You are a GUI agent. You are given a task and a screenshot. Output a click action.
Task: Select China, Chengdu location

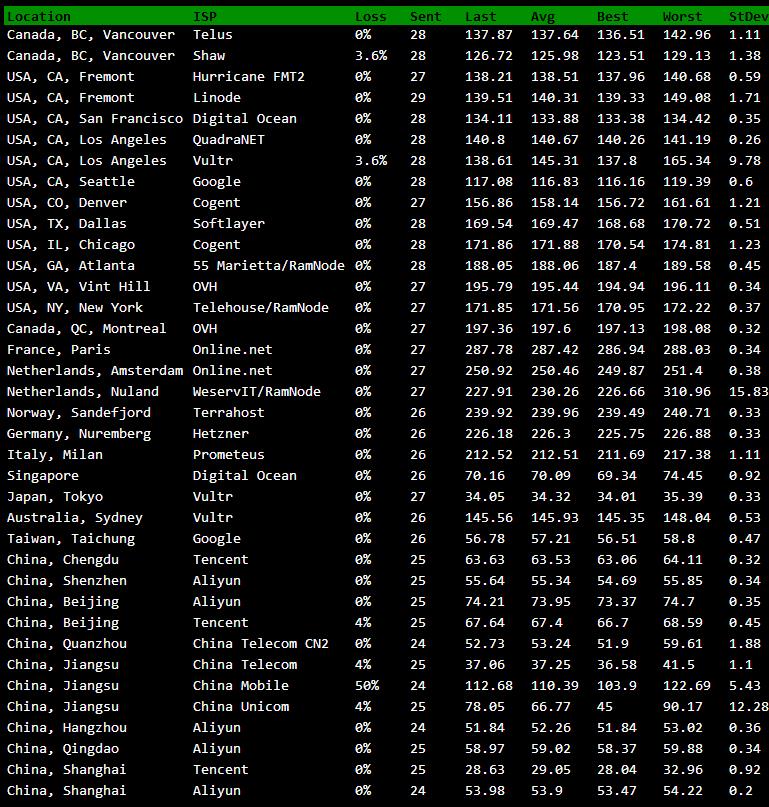tap(63, 560)
